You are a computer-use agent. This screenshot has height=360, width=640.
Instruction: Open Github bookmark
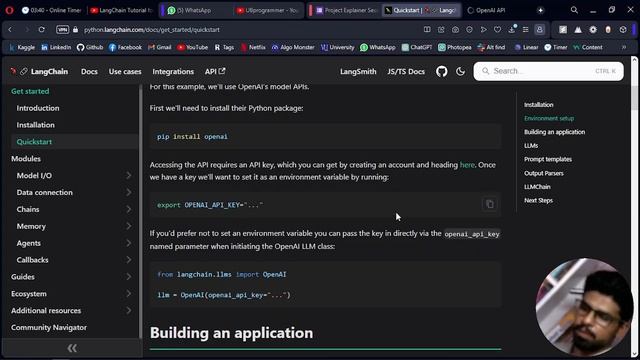(x=90, y=47)
